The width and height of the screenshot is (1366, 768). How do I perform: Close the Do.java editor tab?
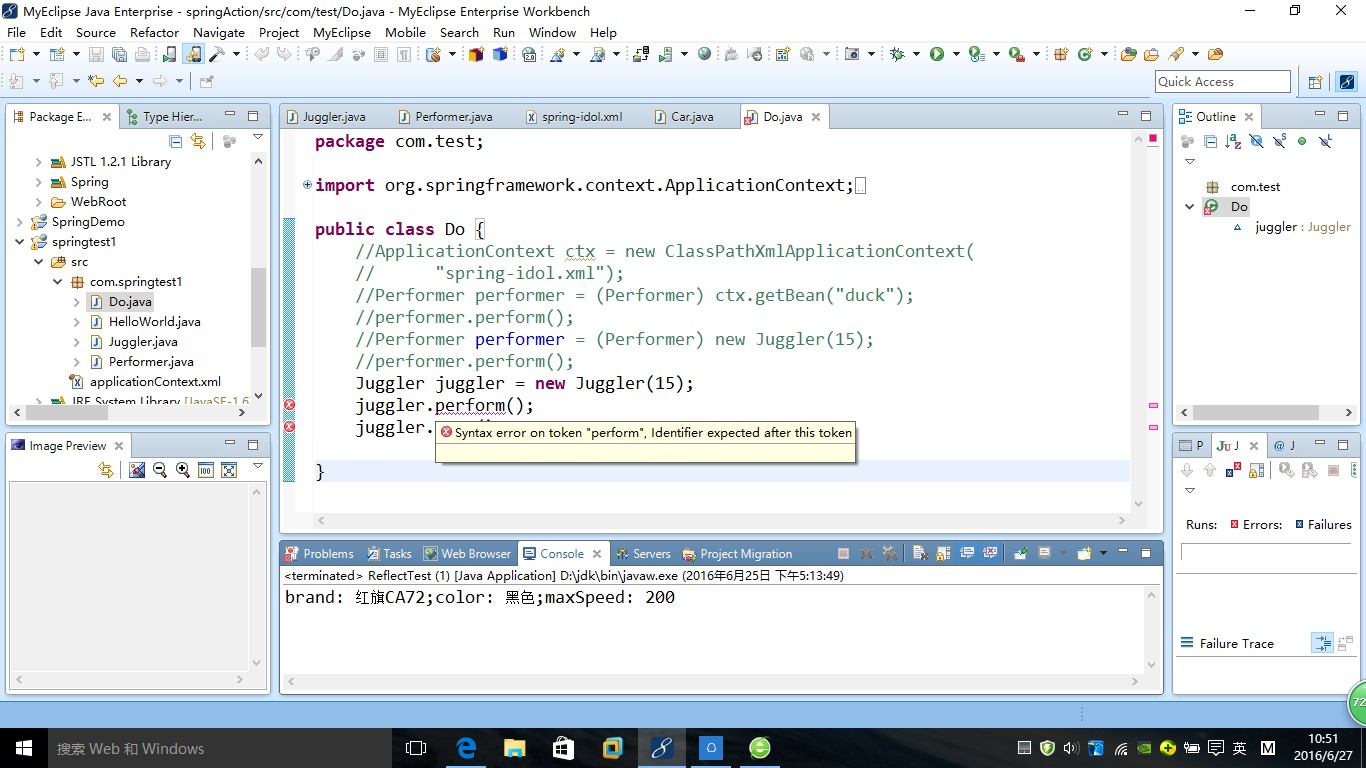tap(815, 116)
